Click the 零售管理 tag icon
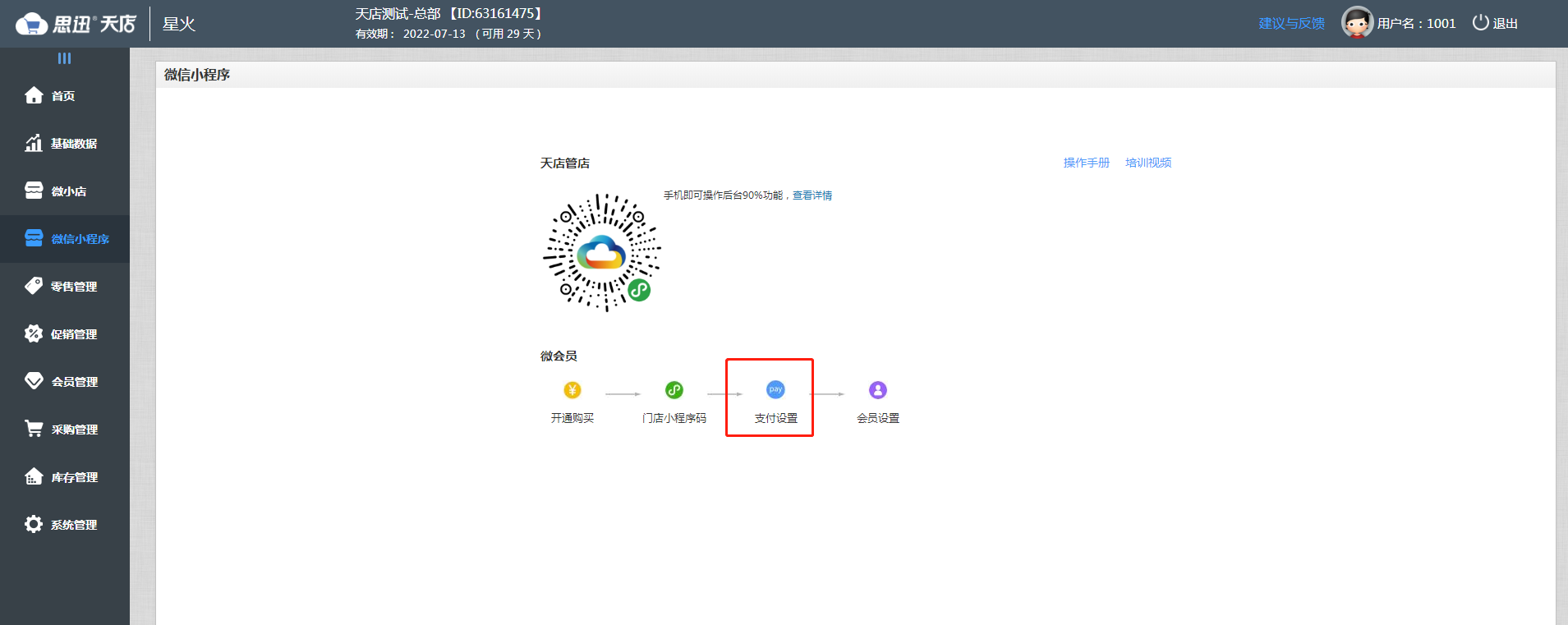 (34, 286)
